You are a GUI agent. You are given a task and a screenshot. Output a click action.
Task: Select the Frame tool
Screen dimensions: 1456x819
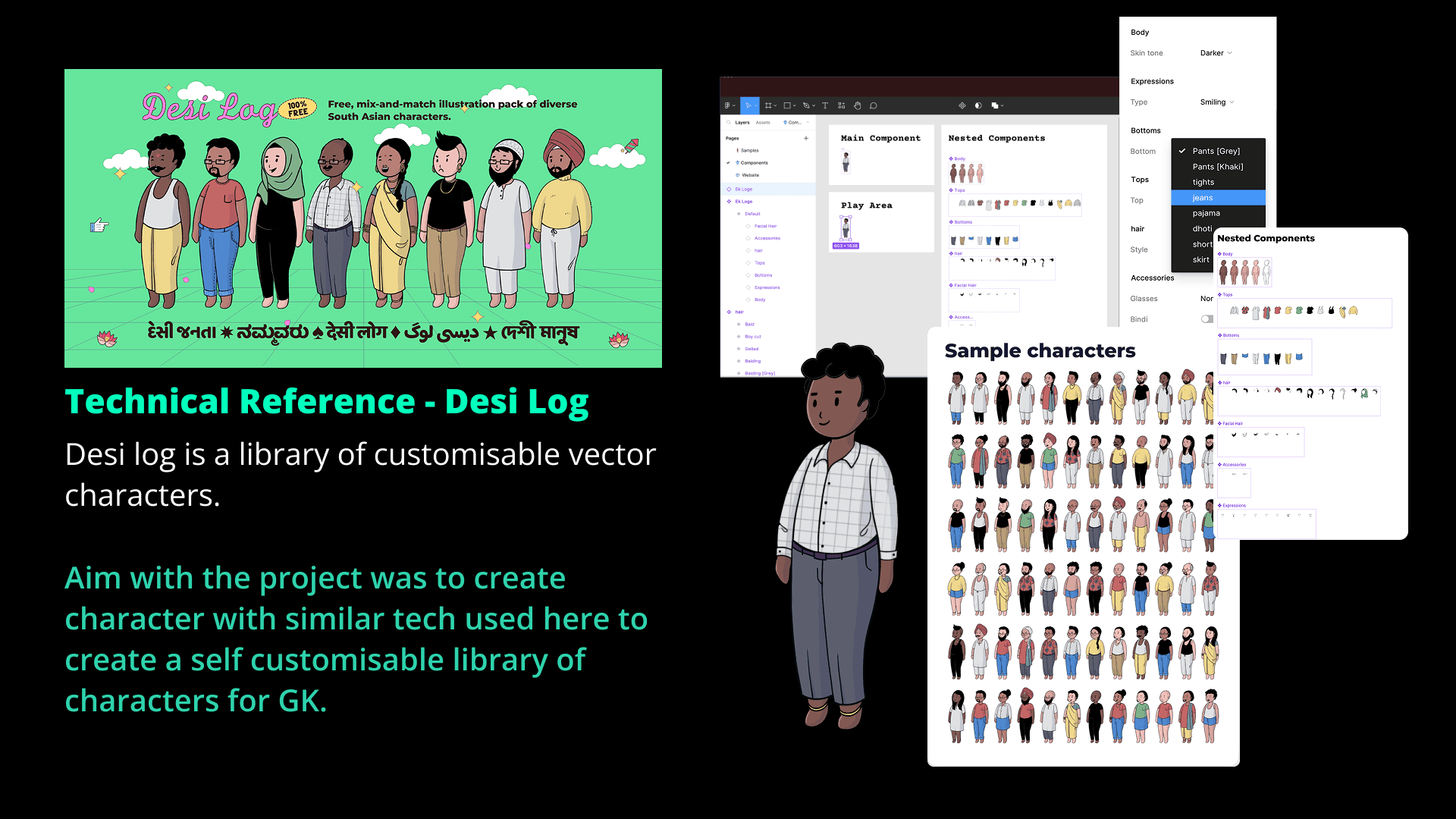pos(769,105)
